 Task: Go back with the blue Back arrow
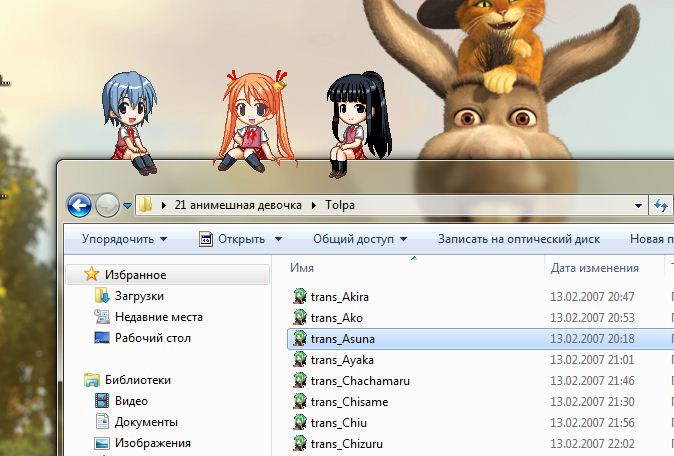pos(79,205)
